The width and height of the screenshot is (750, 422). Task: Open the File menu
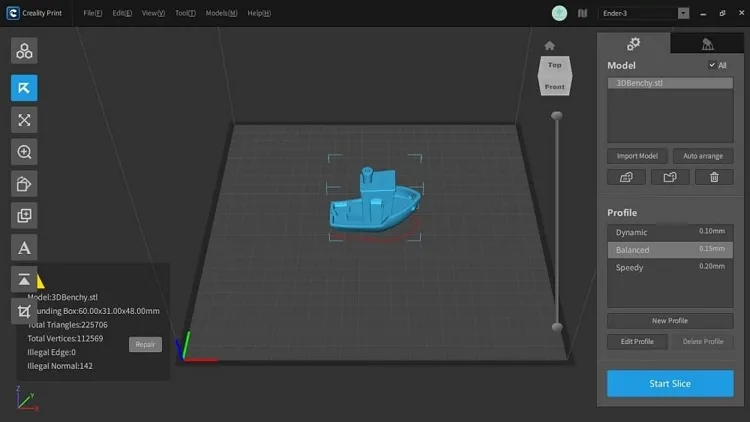click(x=92, y=13)
